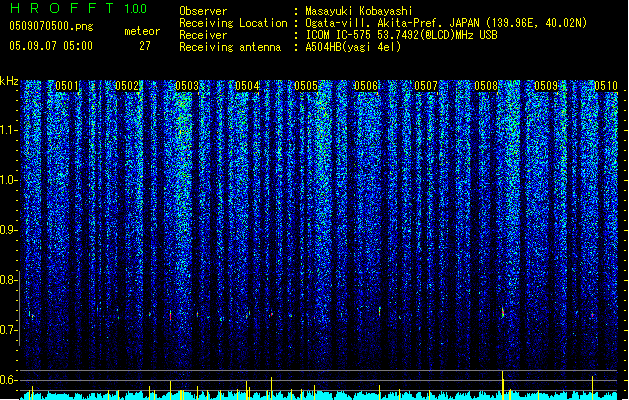Click the meteor label
The image size is (629, 400).
tap(142, 31)
